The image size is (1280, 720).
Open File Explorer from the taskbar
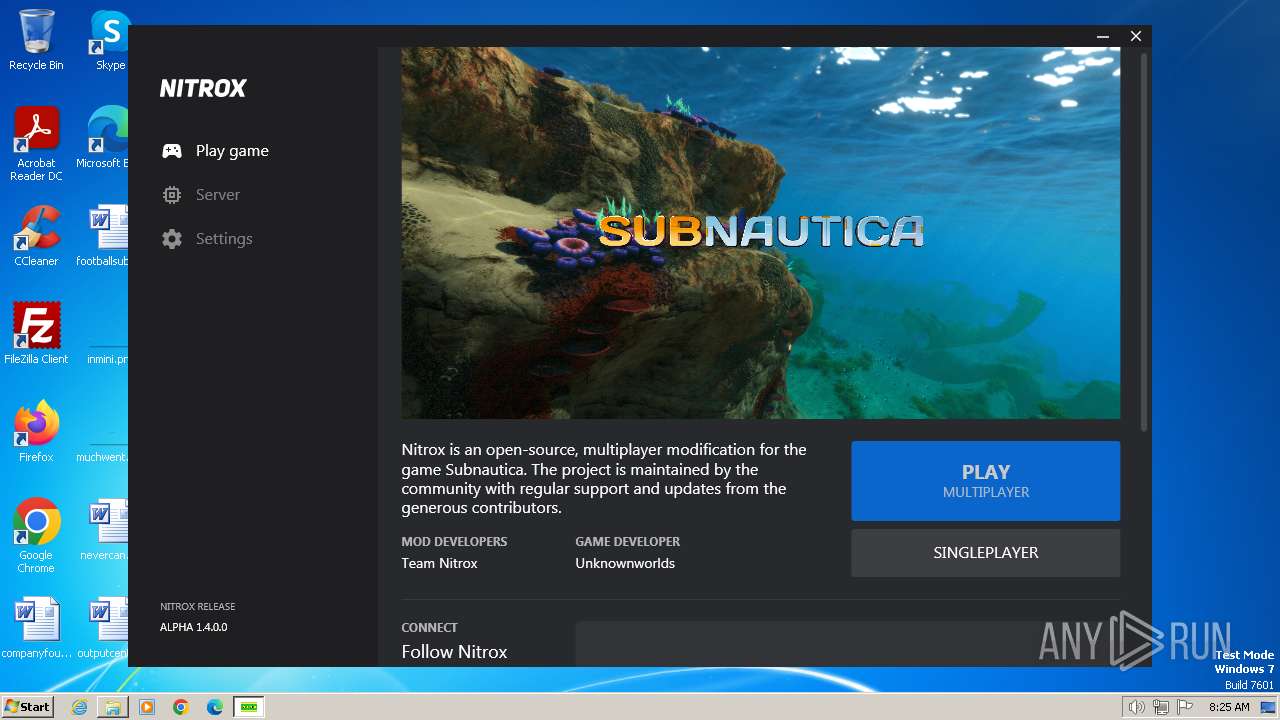113,707
